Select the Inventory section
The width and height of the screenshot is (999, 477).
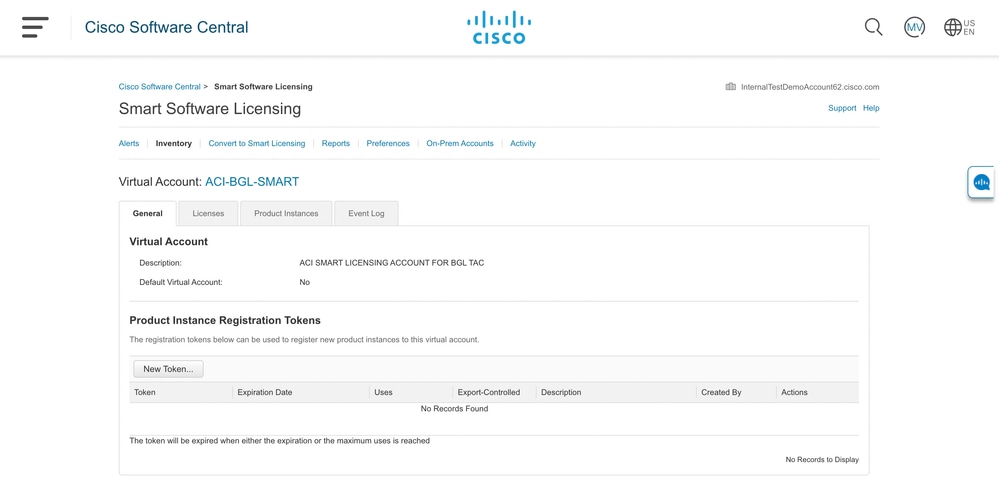173,143
